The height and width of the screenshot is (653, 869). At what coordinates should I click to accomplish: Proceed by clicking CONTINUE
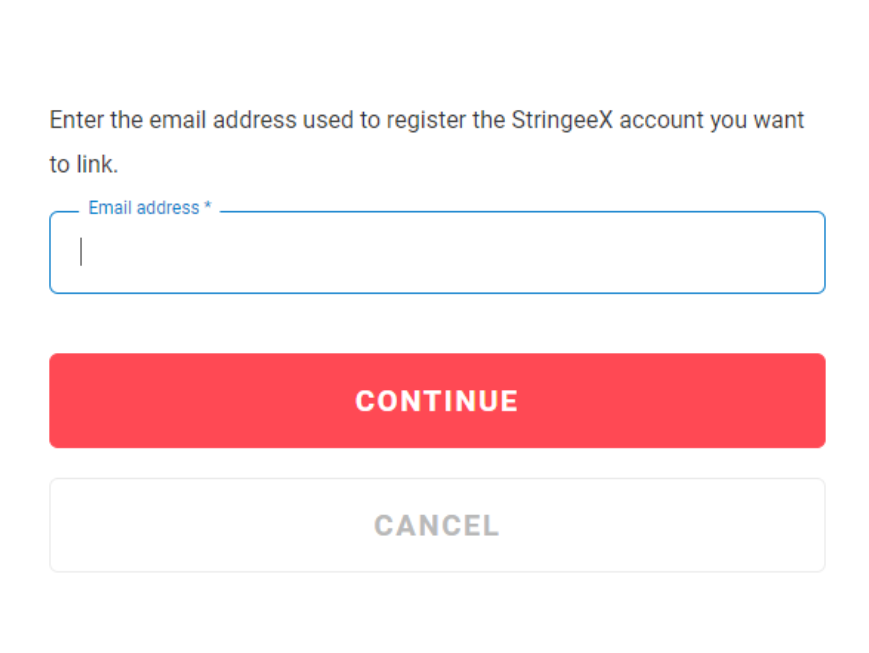tap(437, 400)
